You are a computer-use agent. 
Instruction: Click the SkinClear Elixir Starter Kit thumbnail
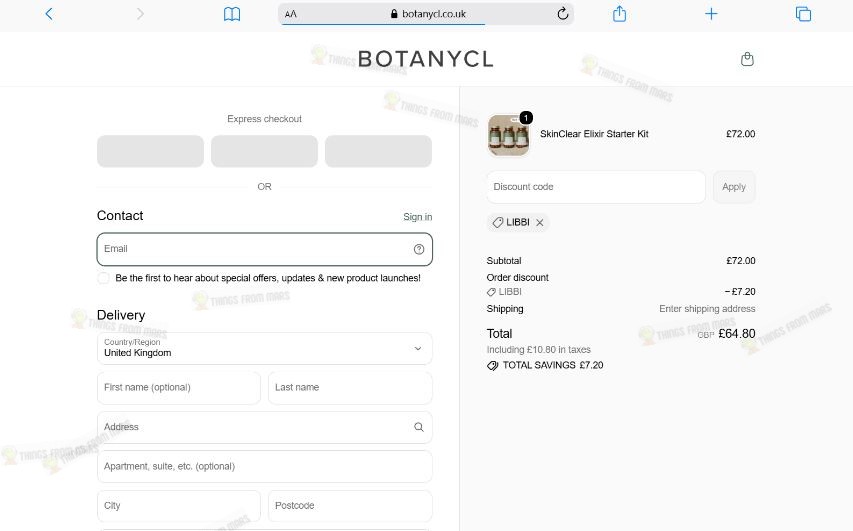click(x=509, y=135)
